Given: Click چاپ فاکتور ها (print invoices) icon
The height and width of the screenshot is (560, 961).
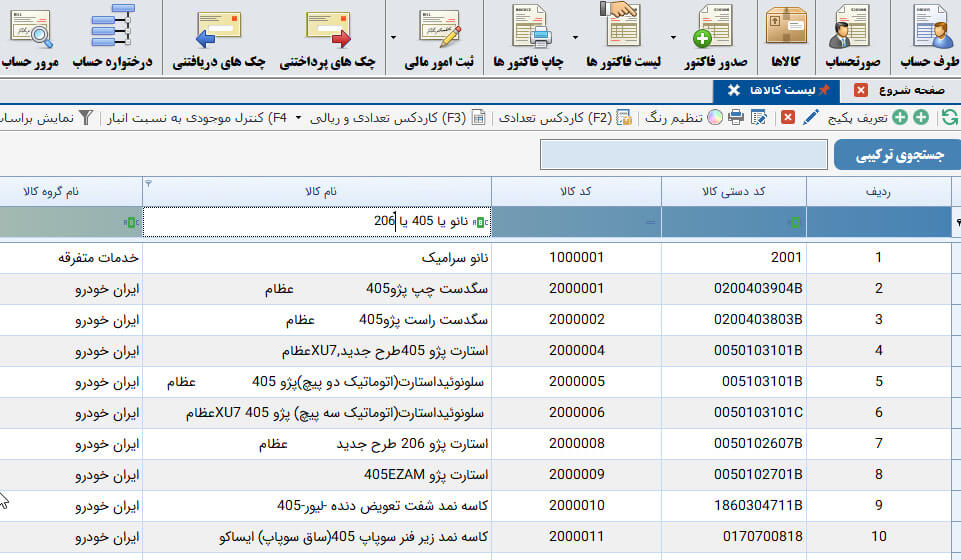Looking at the screenshot, I should pos(531,26).
